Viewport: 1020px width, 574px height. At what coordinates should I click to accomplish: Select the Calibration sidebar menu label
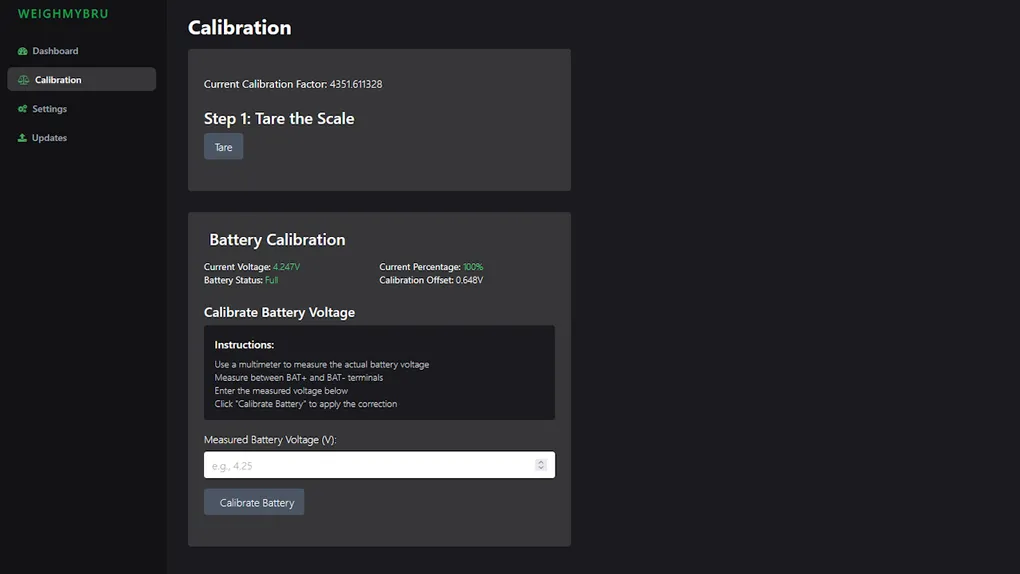click(58, 80)
